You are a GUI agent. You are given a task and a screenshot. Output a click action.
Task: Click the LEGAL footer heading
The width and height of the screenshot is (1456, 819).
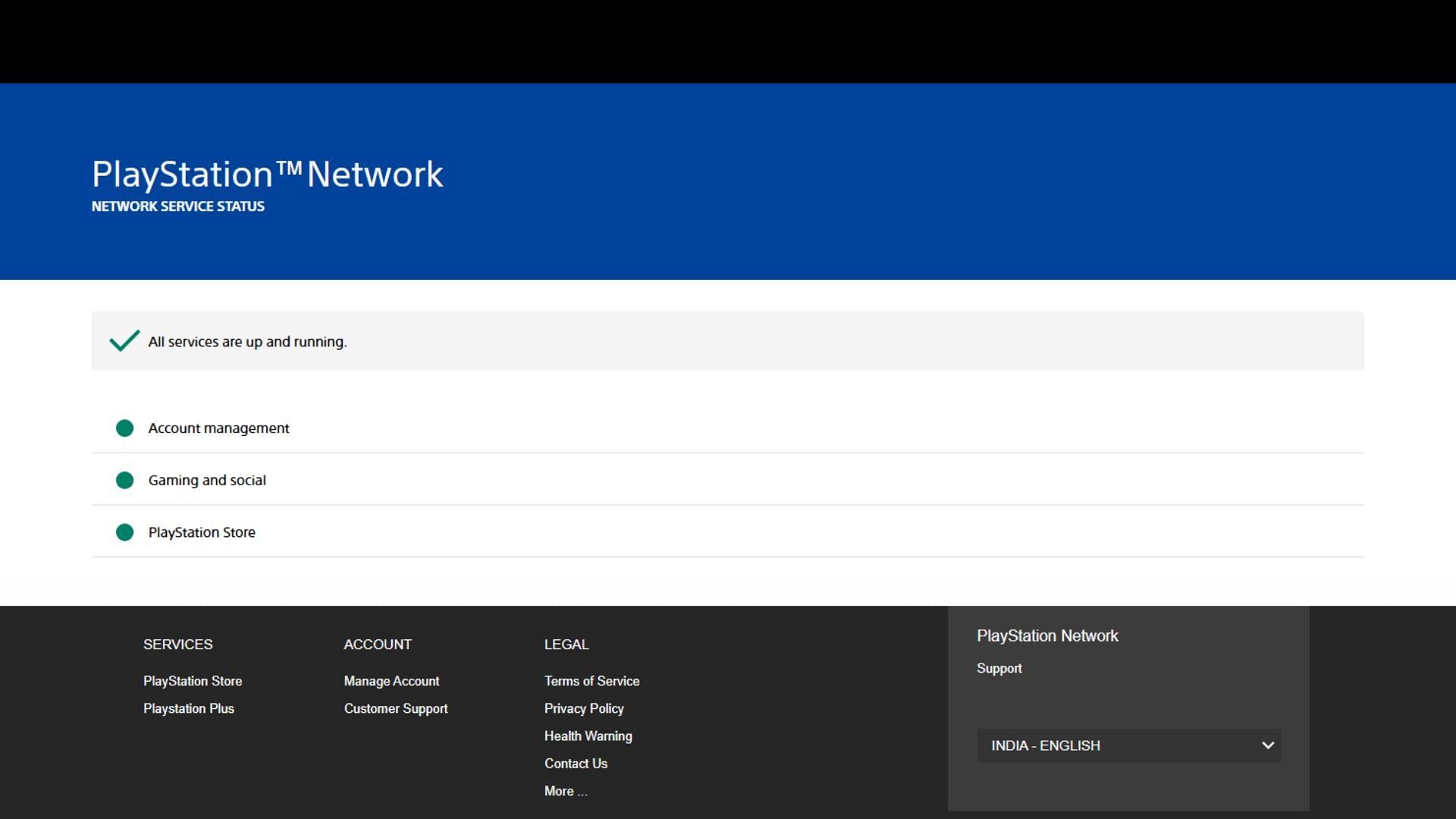tap(566, 645)
